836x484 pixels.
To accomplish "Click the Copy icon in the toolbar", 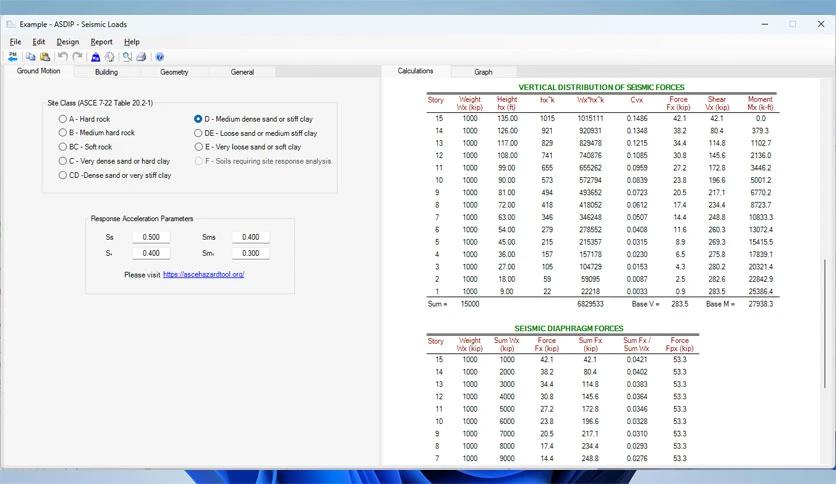I will (x=31, y=57).
